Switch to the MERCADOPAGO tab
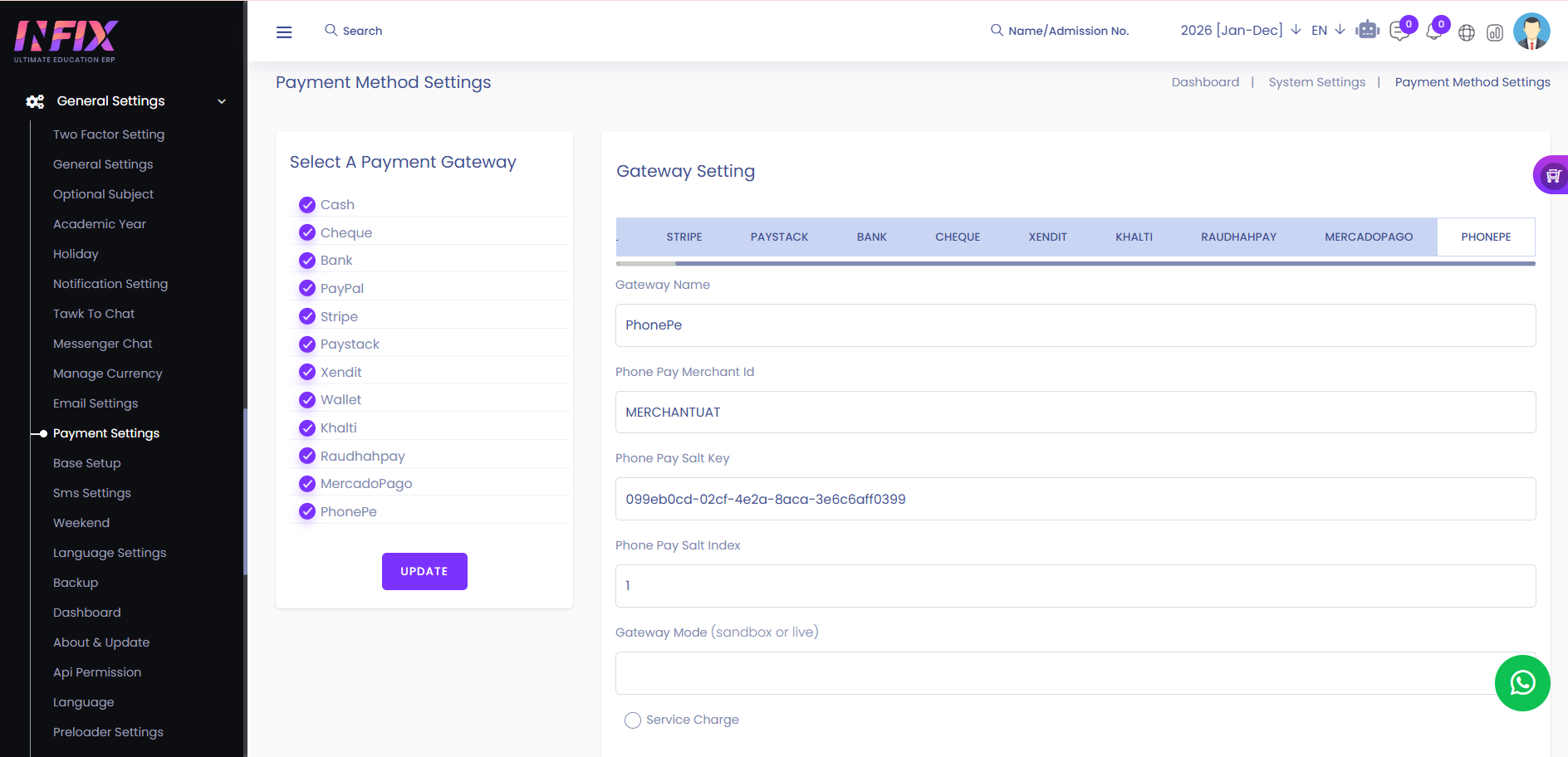This screenshot has width=1568, height=757. [x=1369, y=237]
